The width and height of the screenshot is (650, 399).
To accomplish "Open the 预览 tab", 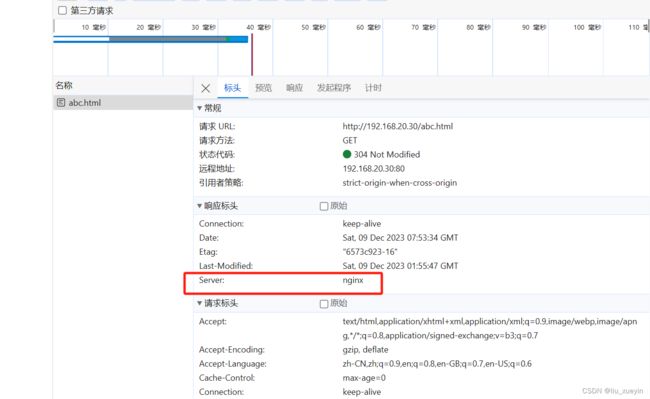I will click(263, 88).
